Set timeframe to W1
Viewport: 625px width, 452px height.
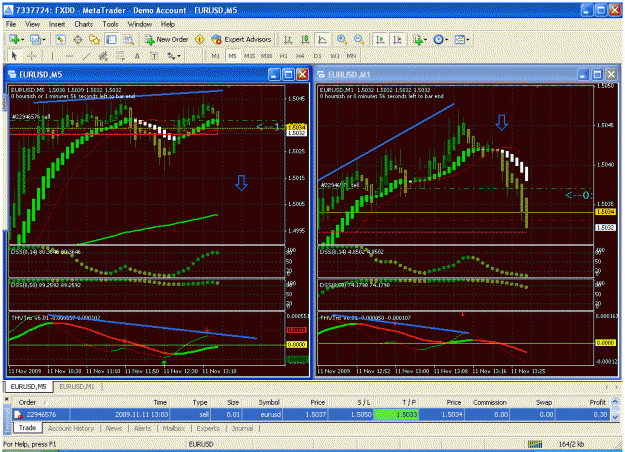click(334, 56)
